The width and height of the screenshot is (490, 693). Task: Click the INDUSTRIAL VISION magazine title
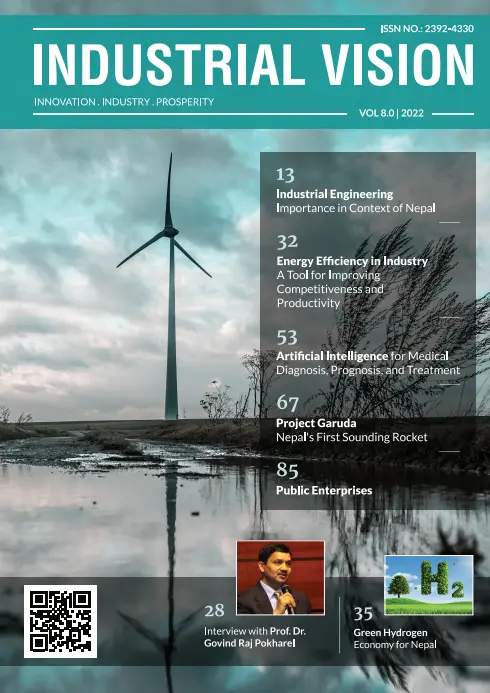[254, 65]
